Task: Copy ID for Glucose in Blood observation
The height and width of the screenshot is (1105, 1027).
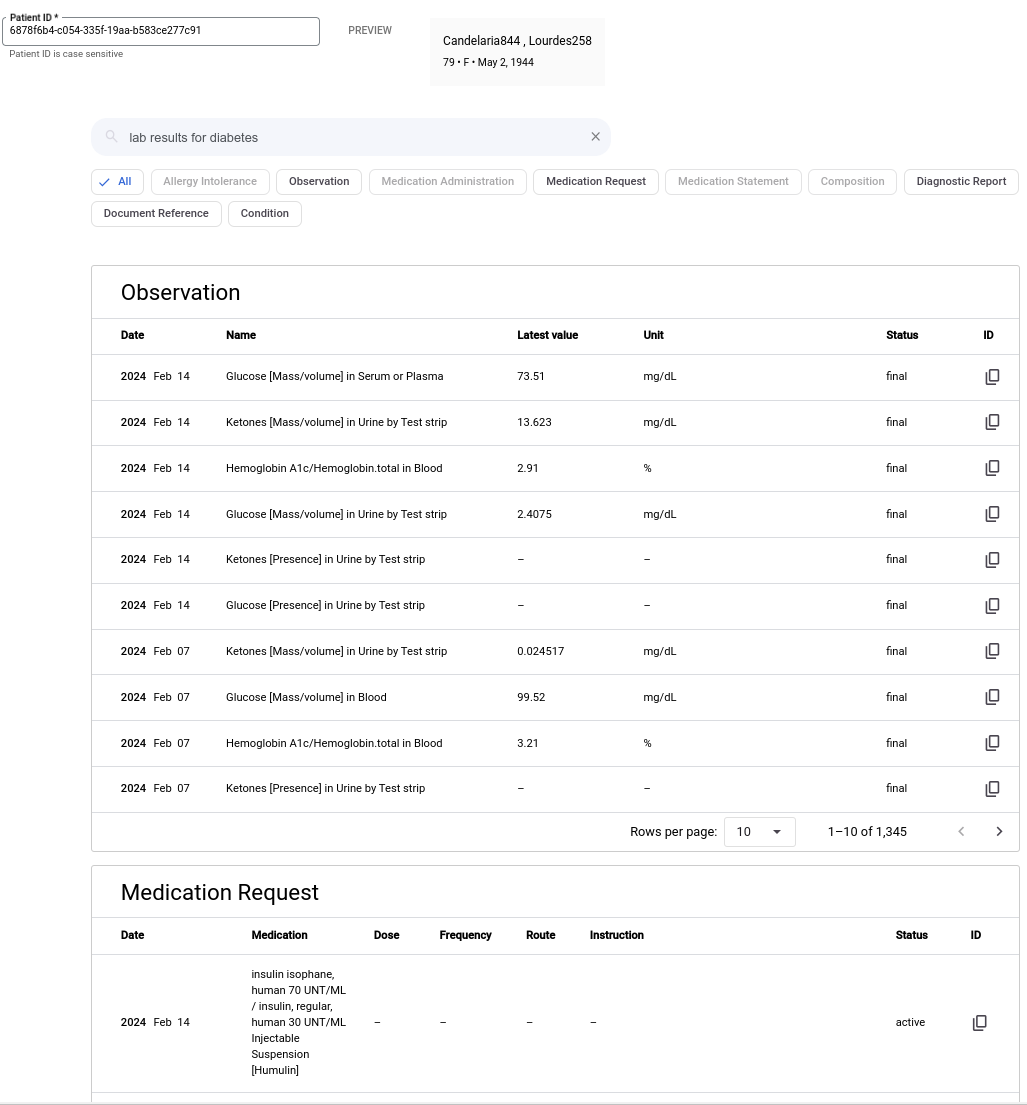Action: point(992,697)
